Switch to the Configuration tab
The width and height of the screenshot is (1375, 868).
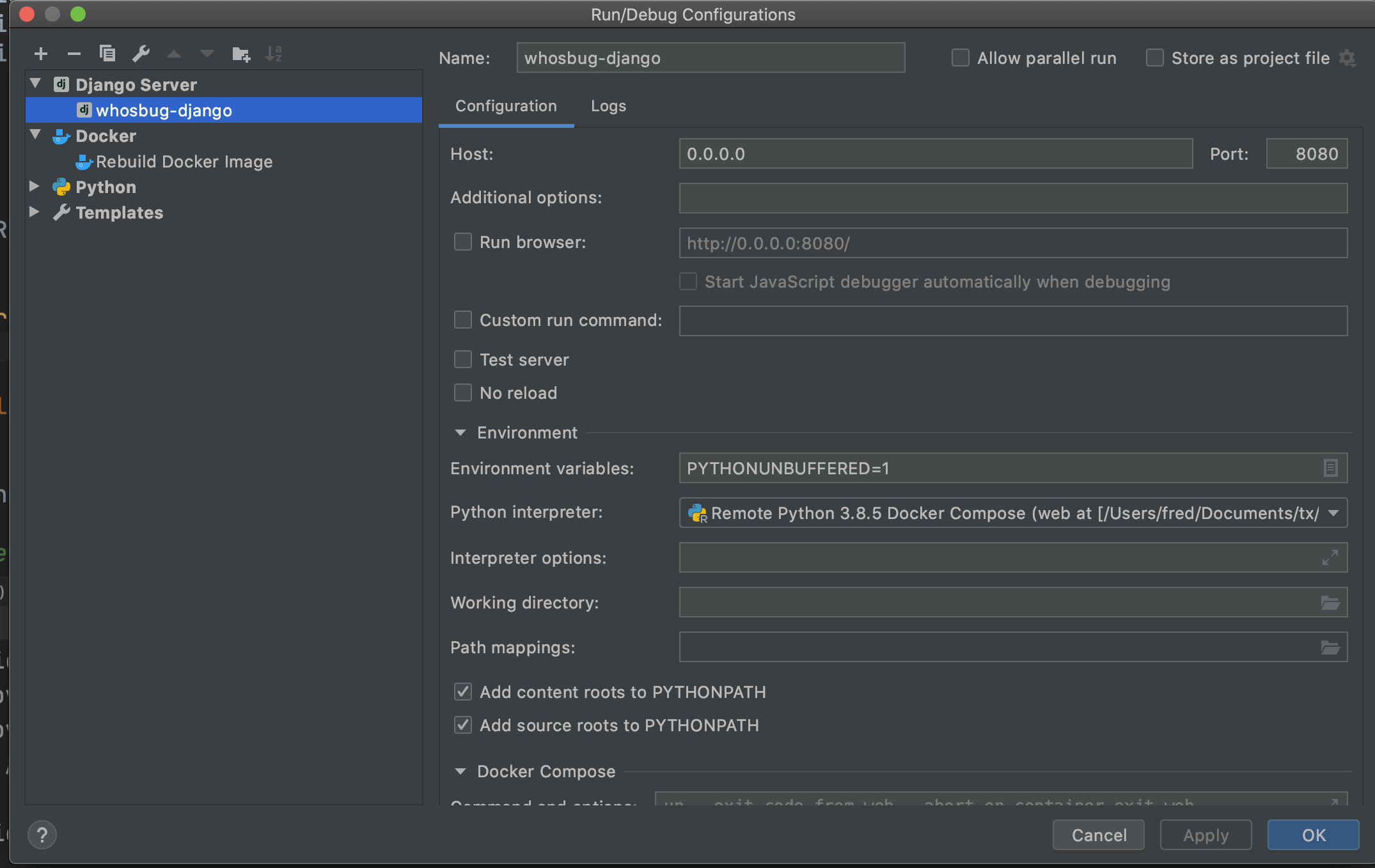(x=506, y=106)
